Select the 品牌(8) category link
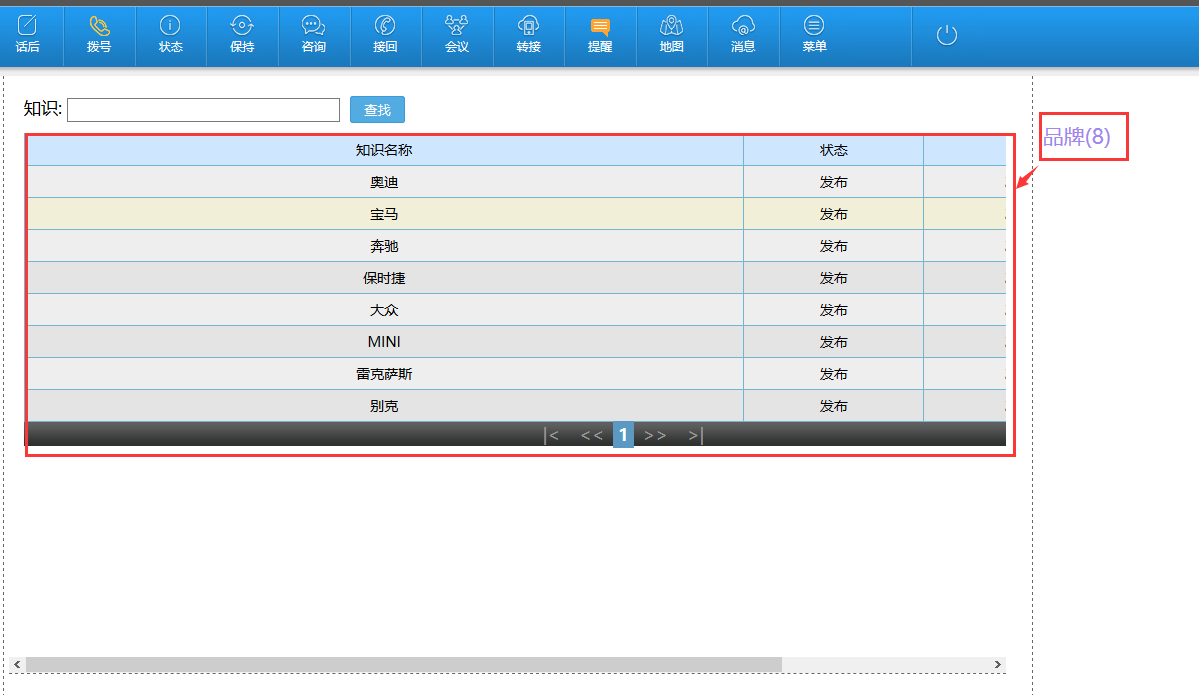This screenshot has width=1199, height=695. click(1077, 137)
